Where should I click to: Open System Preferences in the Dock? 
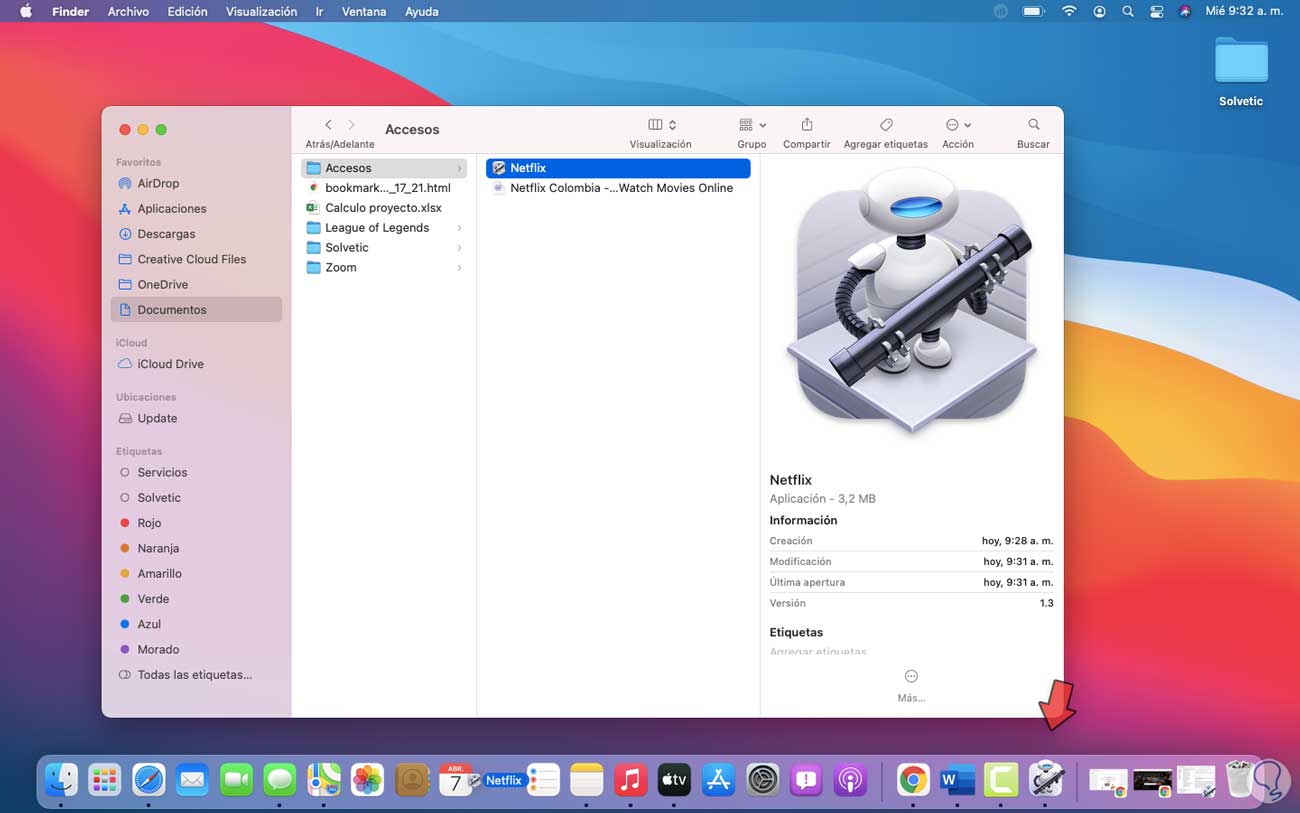pos(762,779)
